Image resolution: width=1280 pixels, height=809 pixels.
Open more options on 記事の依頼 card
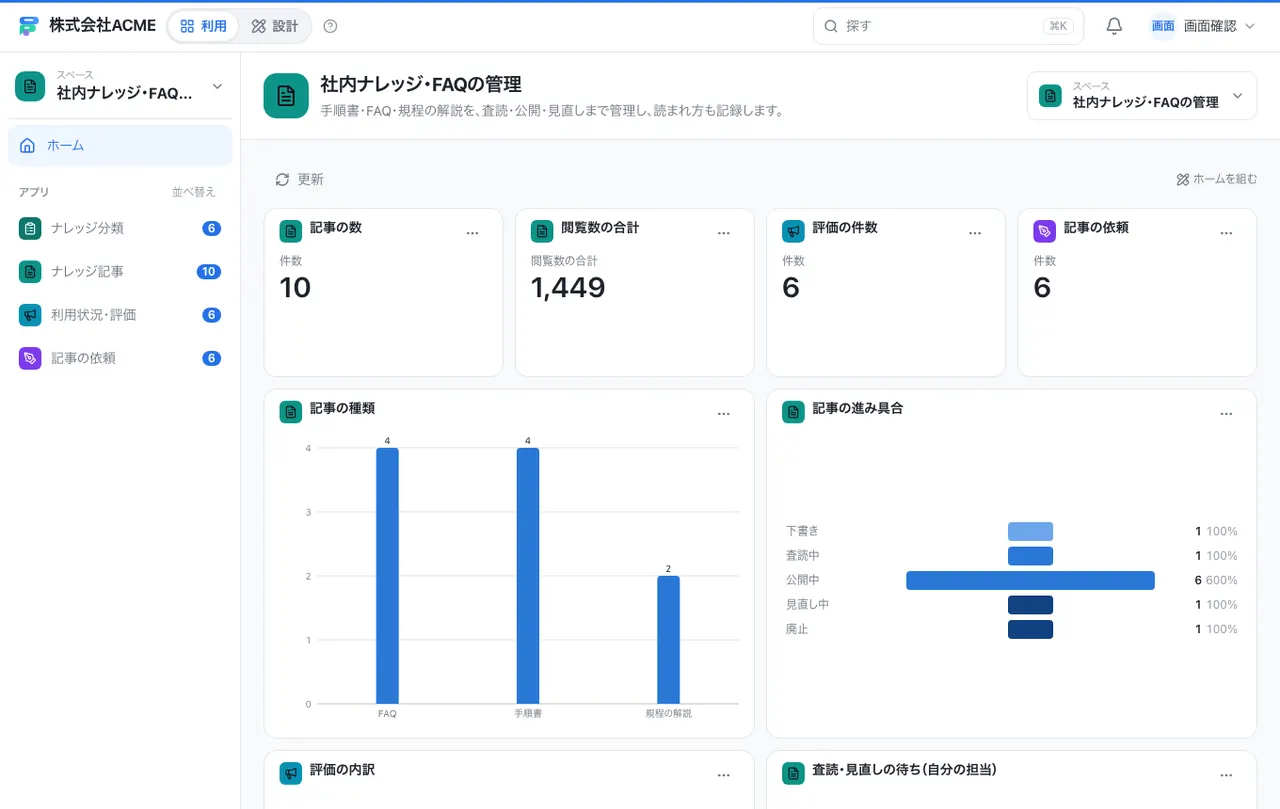(1226, 233)
